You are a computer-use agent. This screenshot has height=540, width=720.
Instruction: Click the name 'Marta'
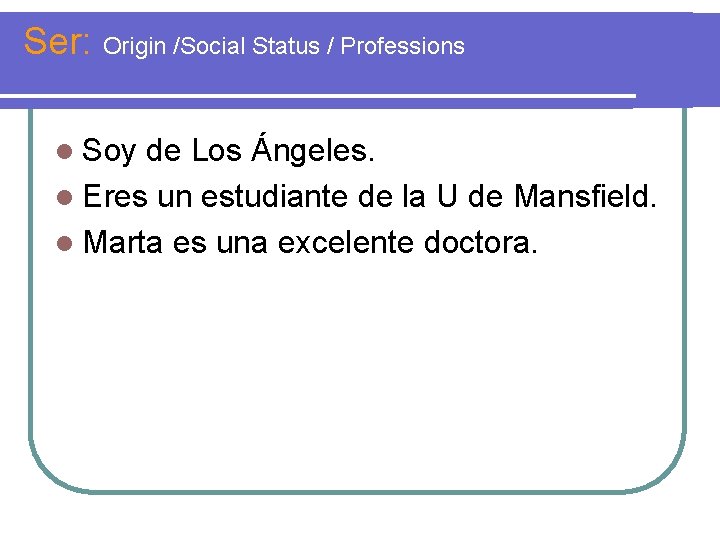click(123, 242)
